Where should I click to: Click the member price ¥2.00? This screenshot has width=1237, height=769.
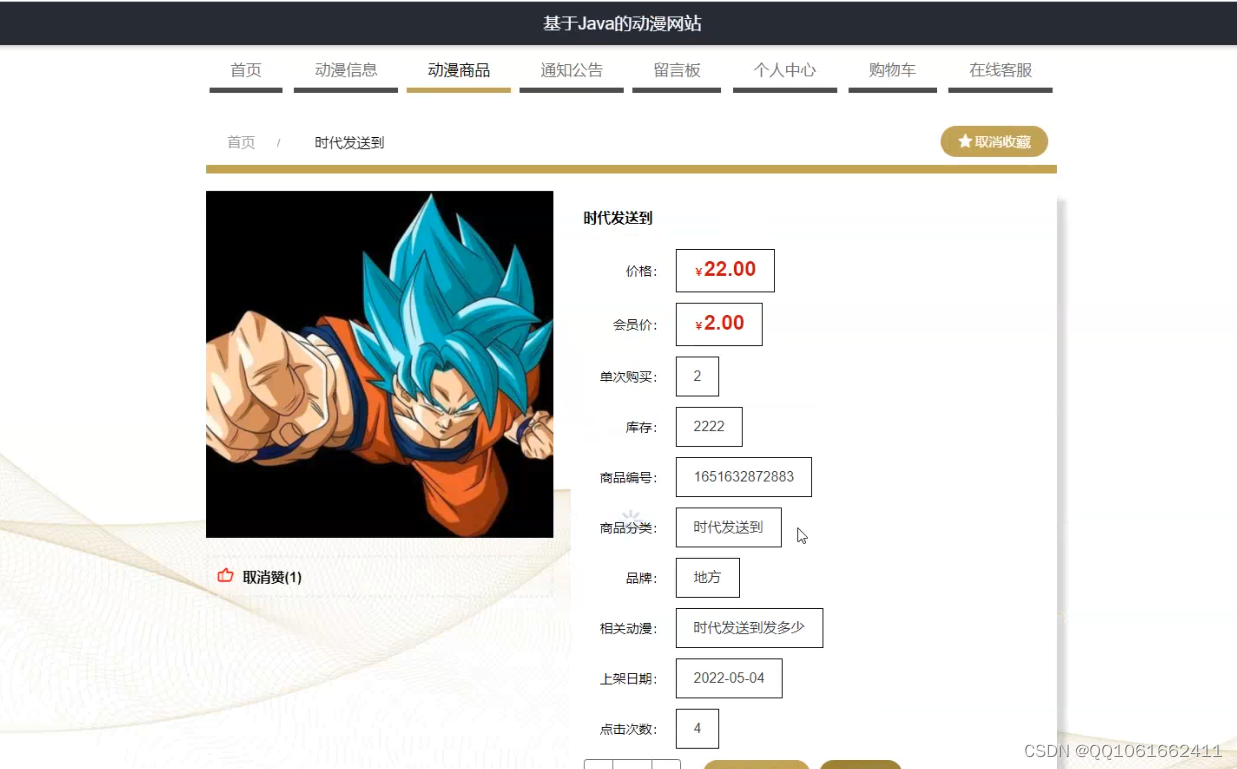coord(719,324)
